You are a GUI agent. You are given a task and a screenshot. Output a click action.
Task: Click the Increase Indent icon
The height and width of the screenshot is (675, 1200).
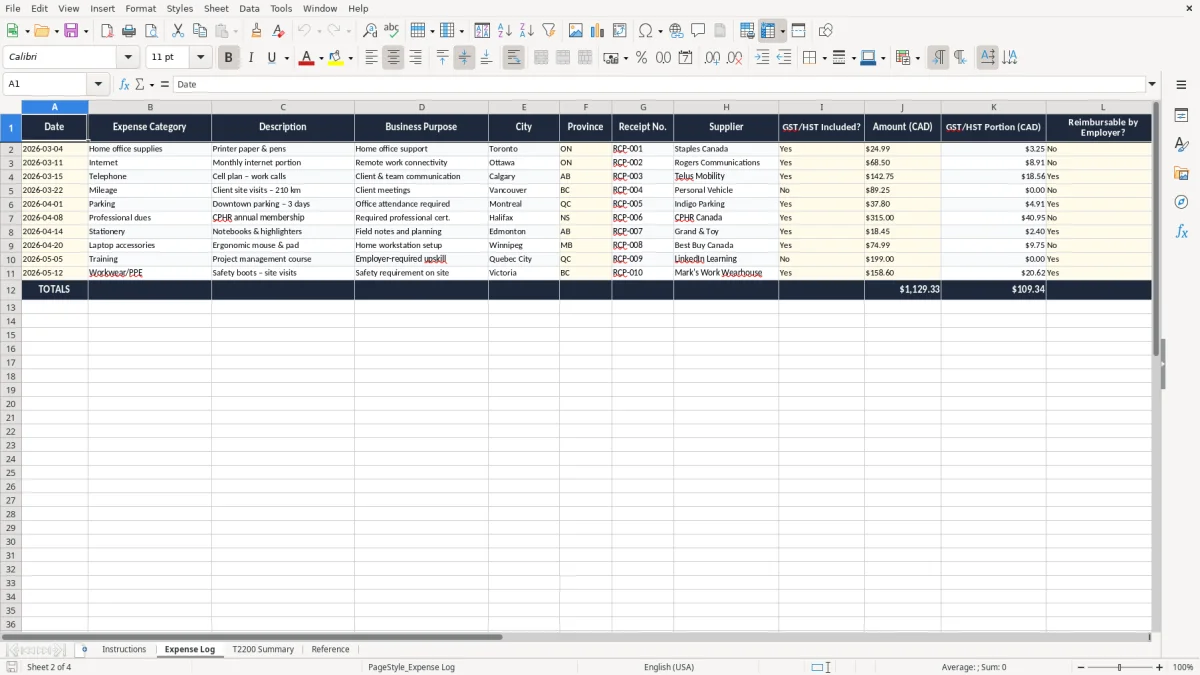762,58
